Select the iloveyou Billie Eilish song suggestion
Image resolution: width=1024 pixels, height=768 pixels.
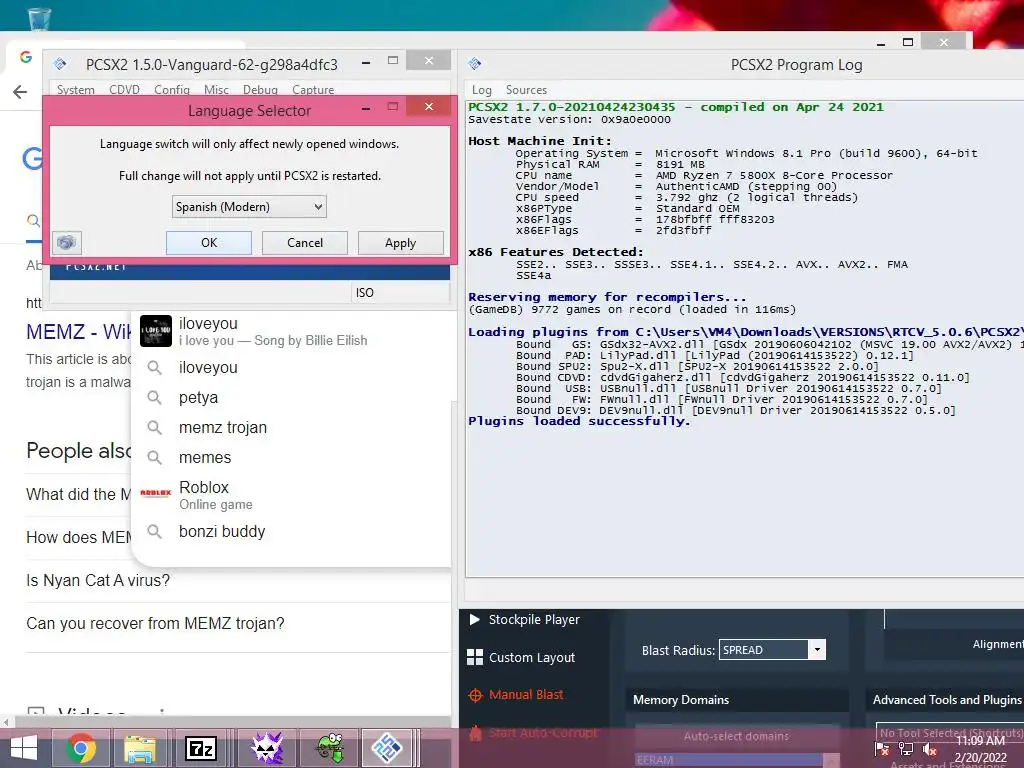click(291, 331)
